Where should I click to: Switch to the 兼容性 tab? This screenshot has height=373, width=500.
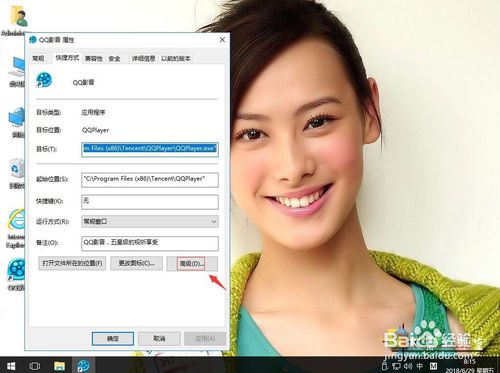point(94,58)
